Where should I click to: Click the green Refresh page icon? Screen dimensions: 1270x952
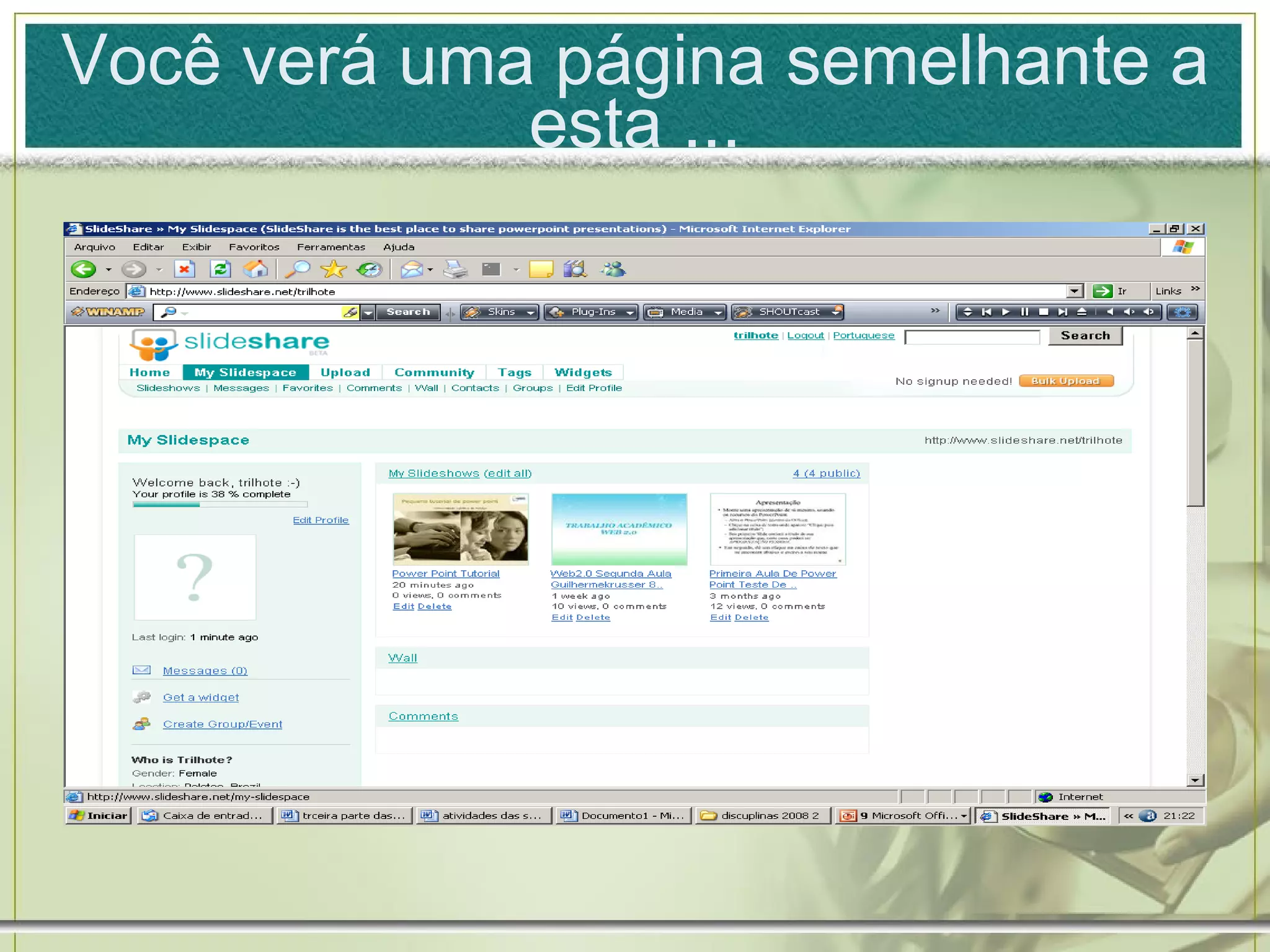[x=220, y=269]
